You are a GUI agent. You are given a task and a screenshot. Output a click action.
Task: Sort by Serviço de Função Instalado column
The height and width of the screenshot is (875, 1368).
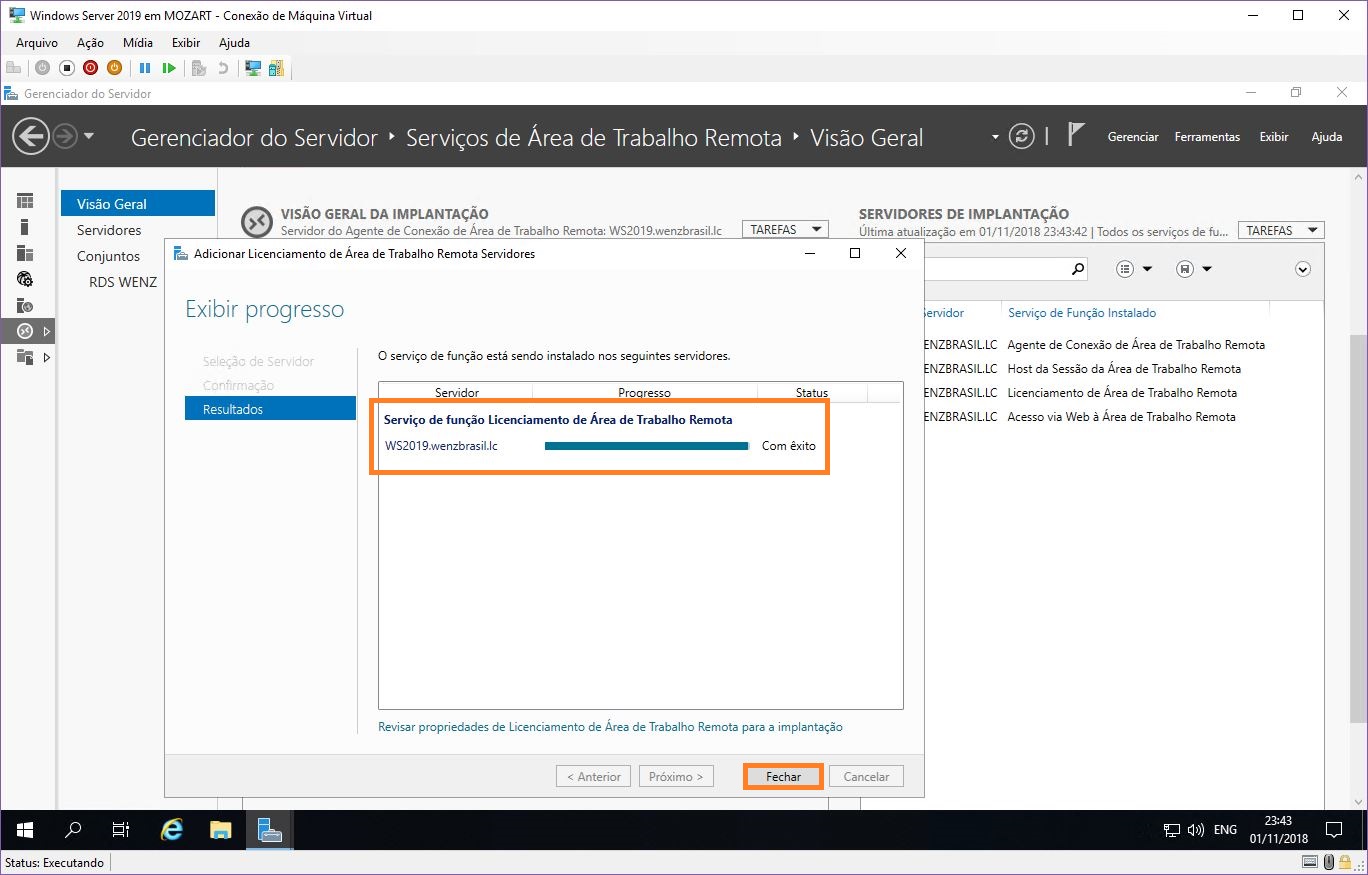1082,313
